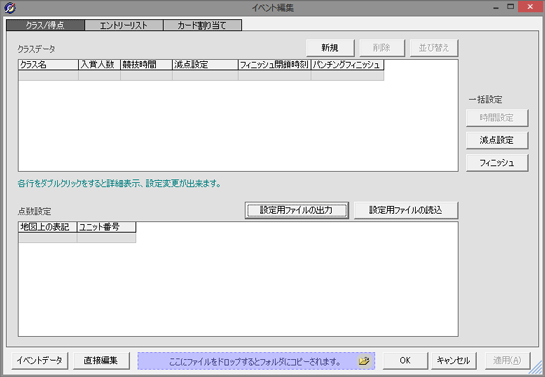Select the 減点設定 column header
This screenshot has width=545, height=377.
(x=205, y=65)
